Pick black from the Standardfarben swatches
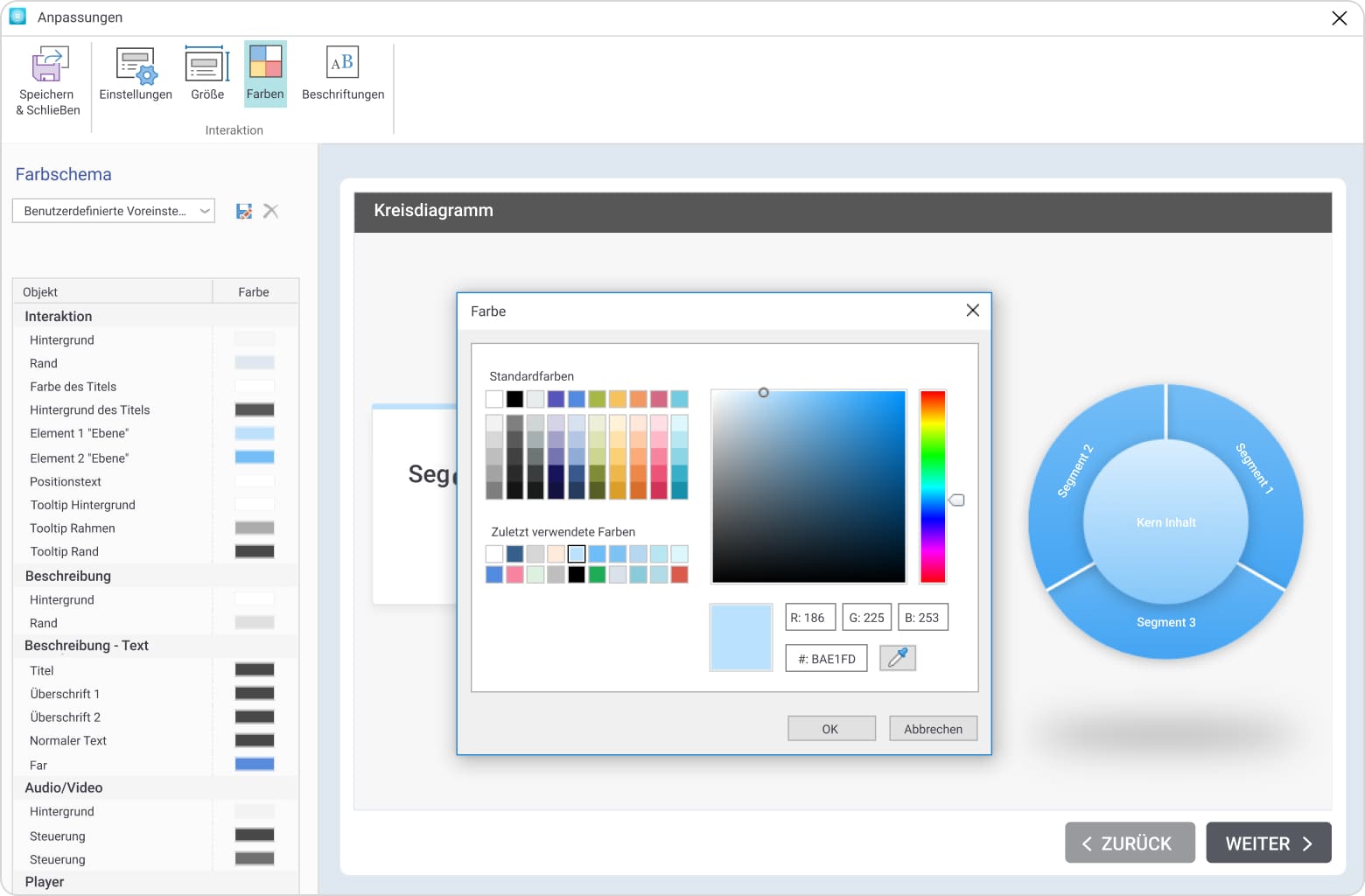This screenshot has width=1365, height=896. [x=514, y=398]
